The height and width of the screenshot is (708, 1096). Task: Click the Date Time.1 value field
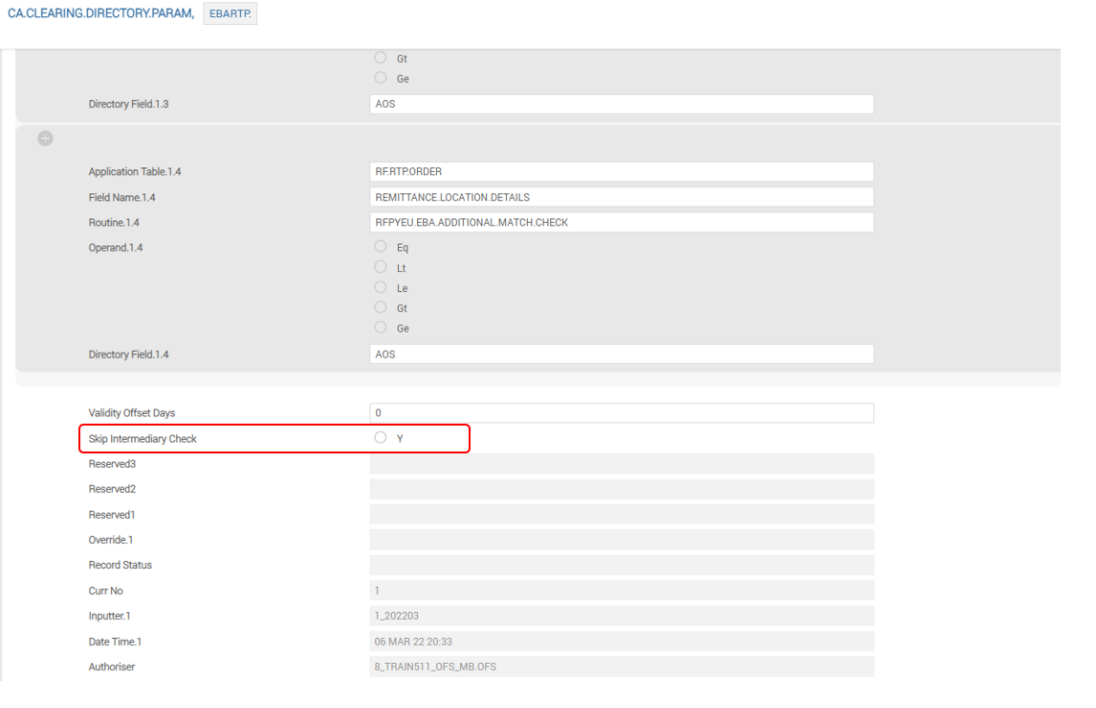coord(621,641)
